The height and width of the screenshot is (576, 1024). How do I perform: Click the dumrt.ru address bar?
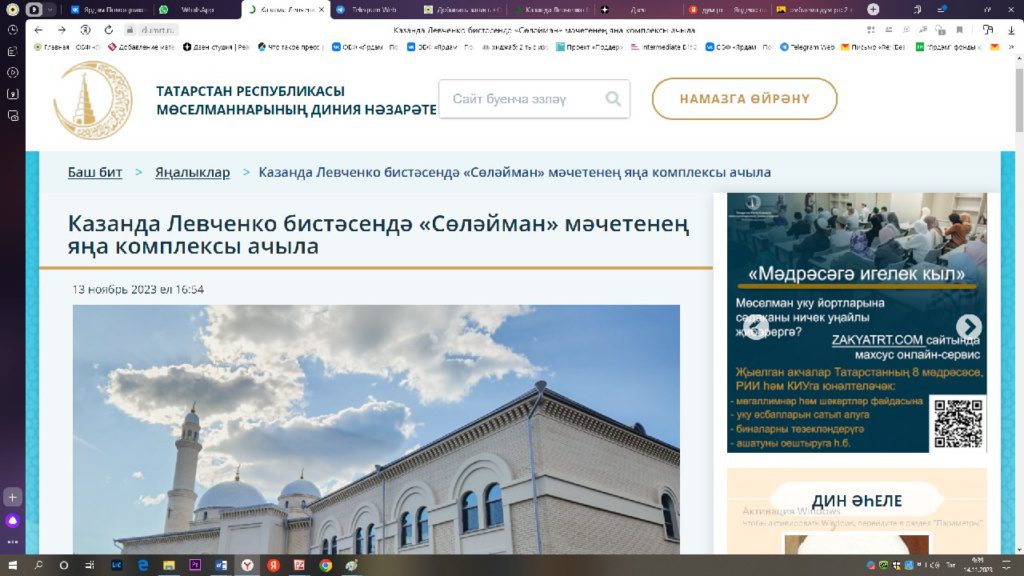point(158,30)
